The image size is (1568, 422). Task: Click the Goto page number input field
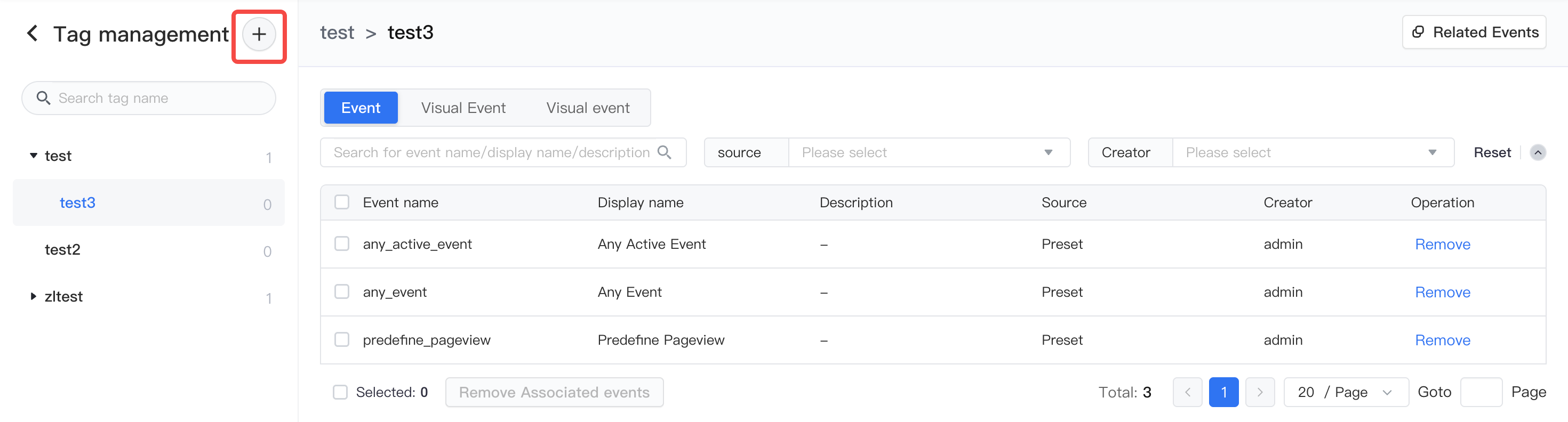(1481, 392)
